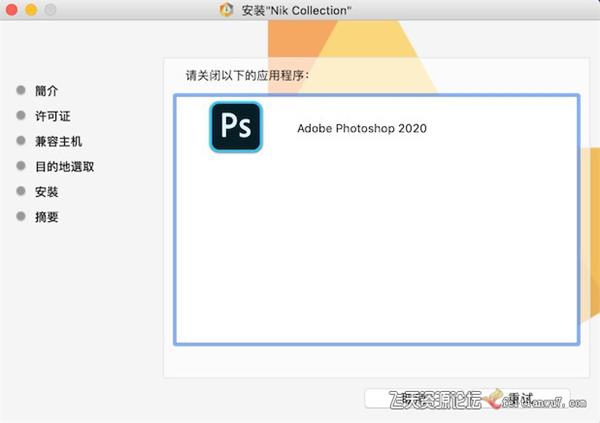Click empty area of the application list box
The width and height of the screenshot is (600, 423).
coord(375,260)
